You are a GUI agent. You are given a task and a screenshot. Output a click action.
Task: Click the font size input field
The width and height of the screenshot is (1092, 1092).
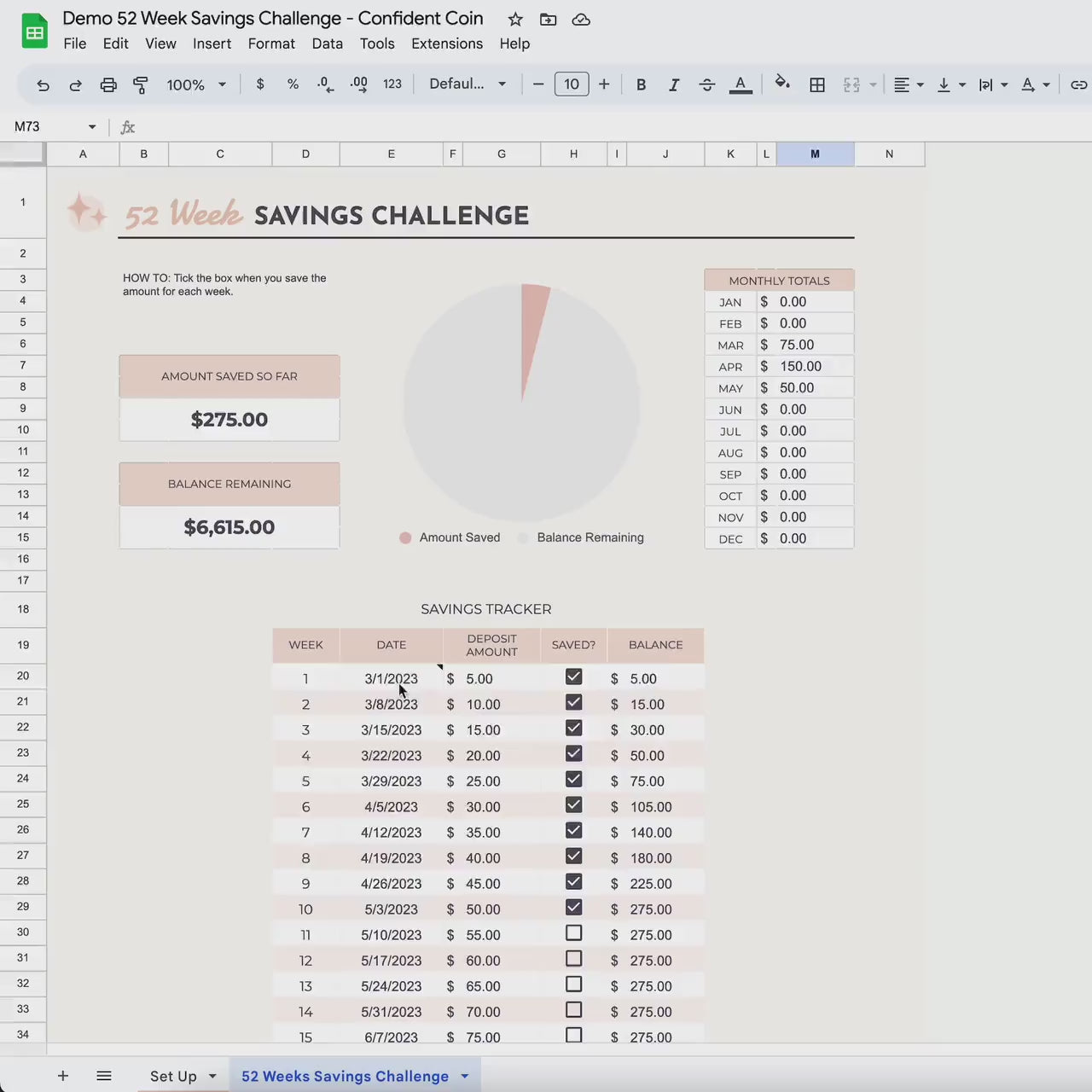pos(572,84)
